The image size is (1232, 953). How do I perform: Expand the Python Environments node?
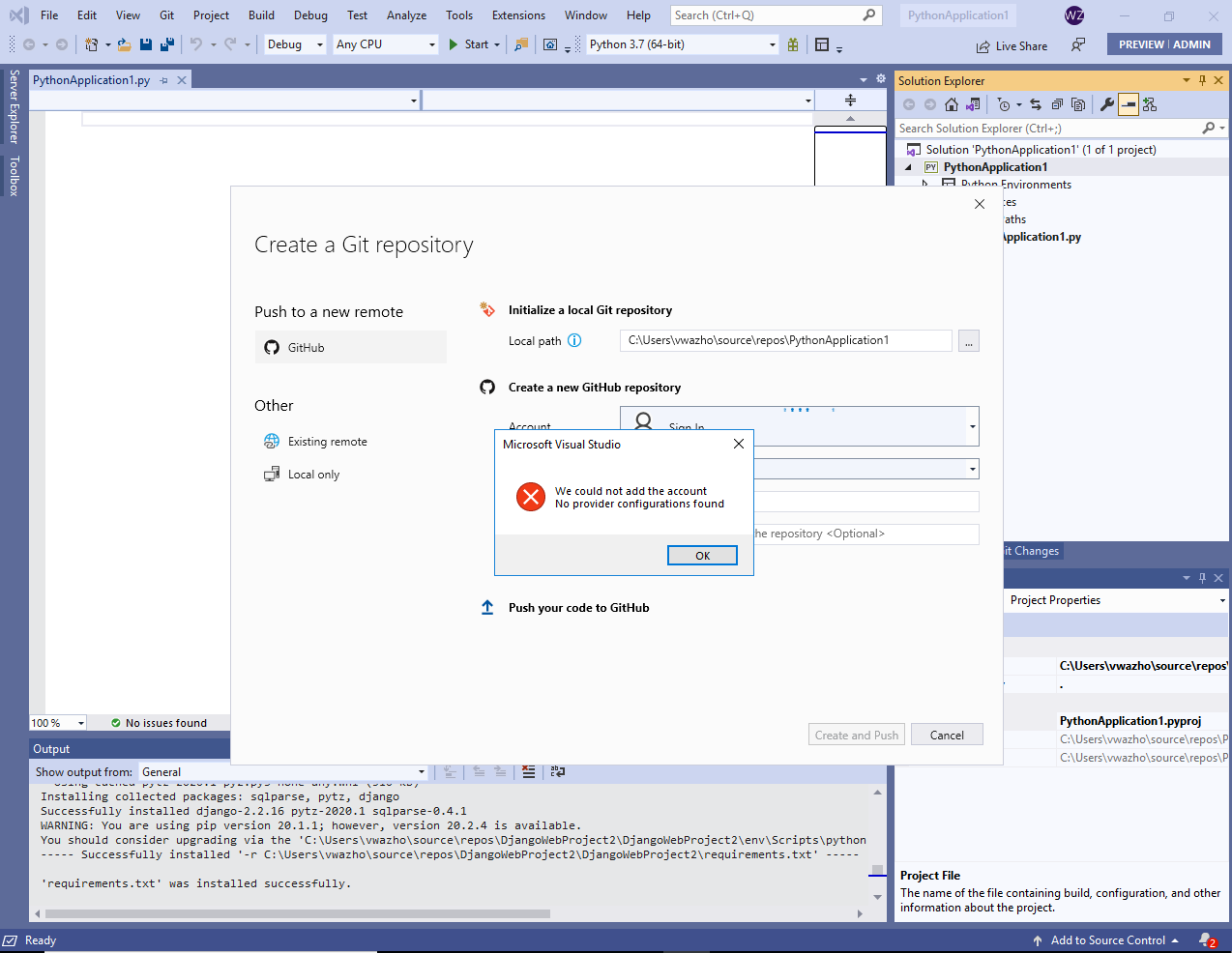[x=925, y=185]
